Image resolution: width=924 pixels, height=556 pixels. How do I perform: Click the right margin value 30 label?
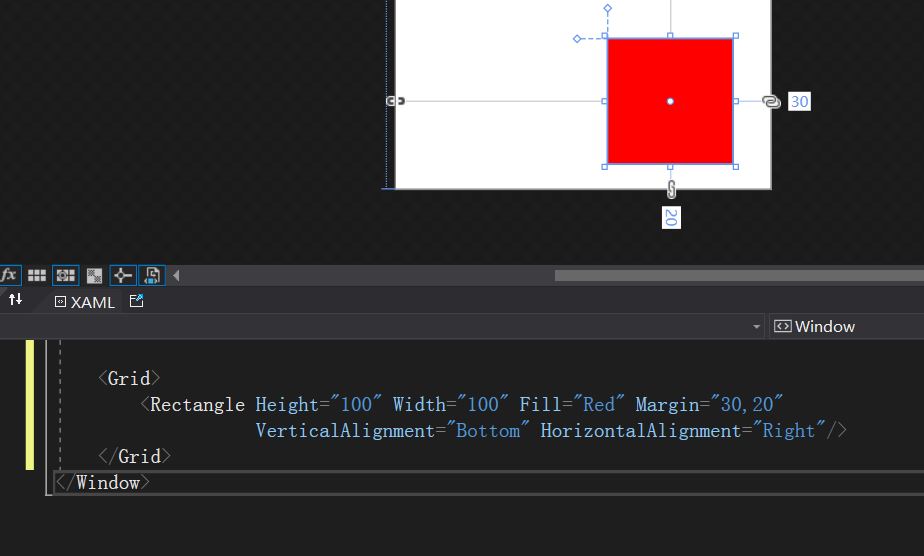799,101
